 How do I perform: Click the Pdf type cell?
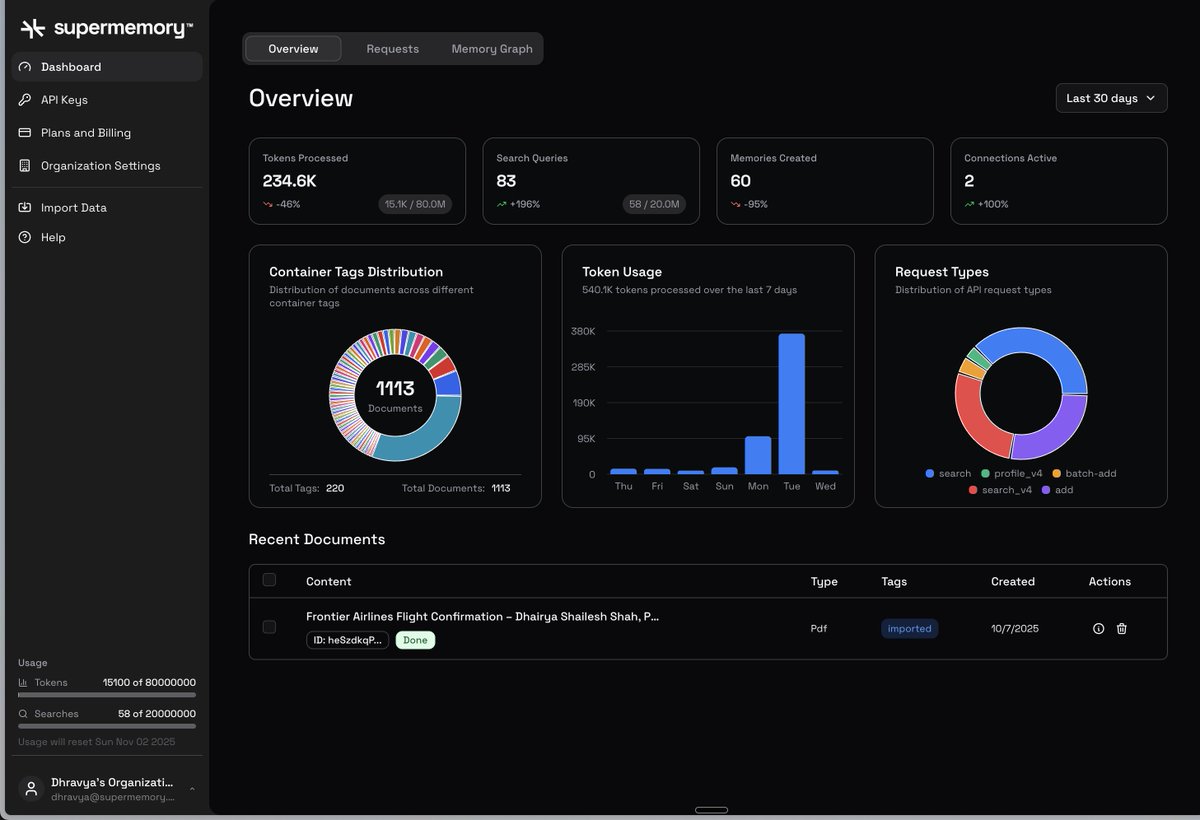point(819,629)
